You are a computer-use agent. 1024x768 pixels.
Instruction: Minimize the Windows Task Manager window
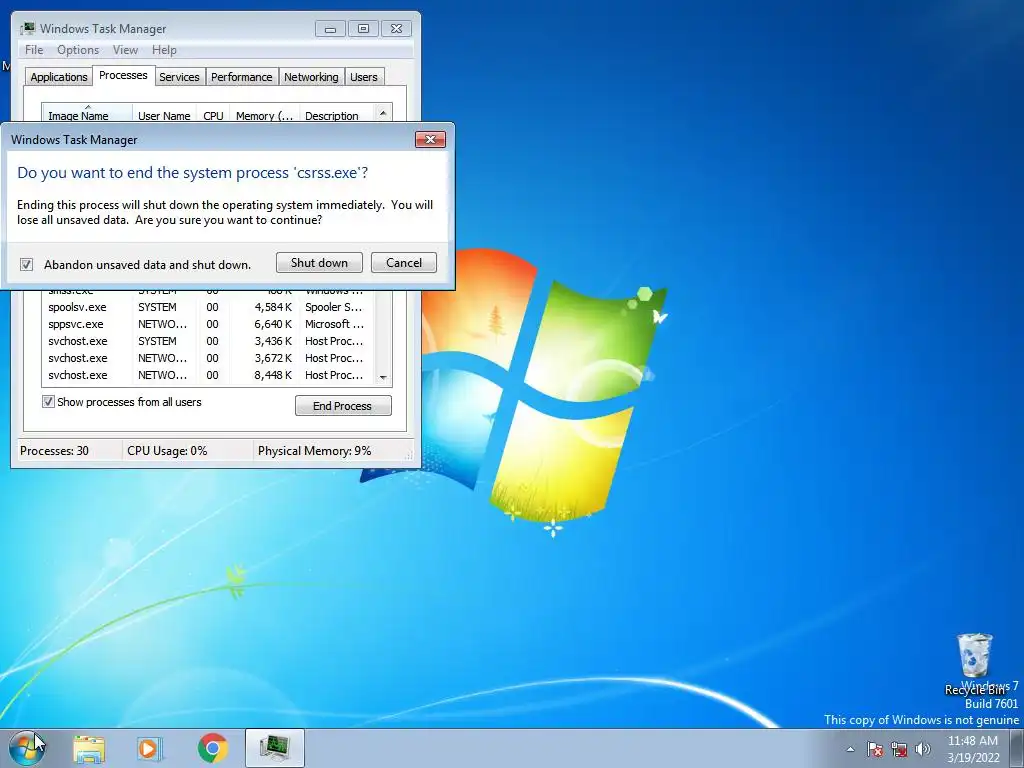pos(330,29)
